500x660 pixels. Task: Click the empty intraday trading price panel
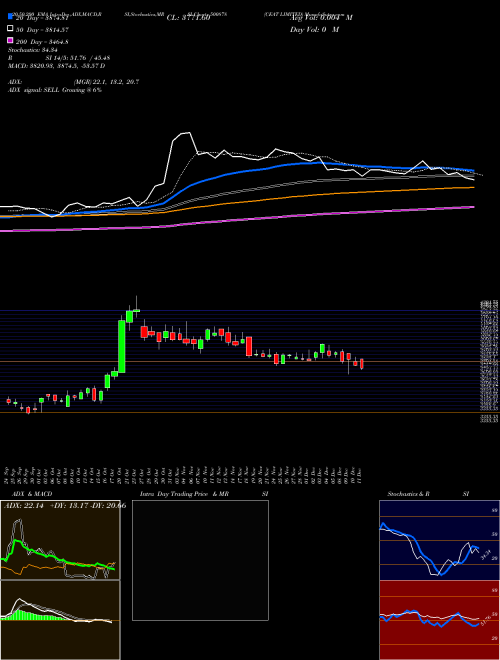click(x=200, y=560)
